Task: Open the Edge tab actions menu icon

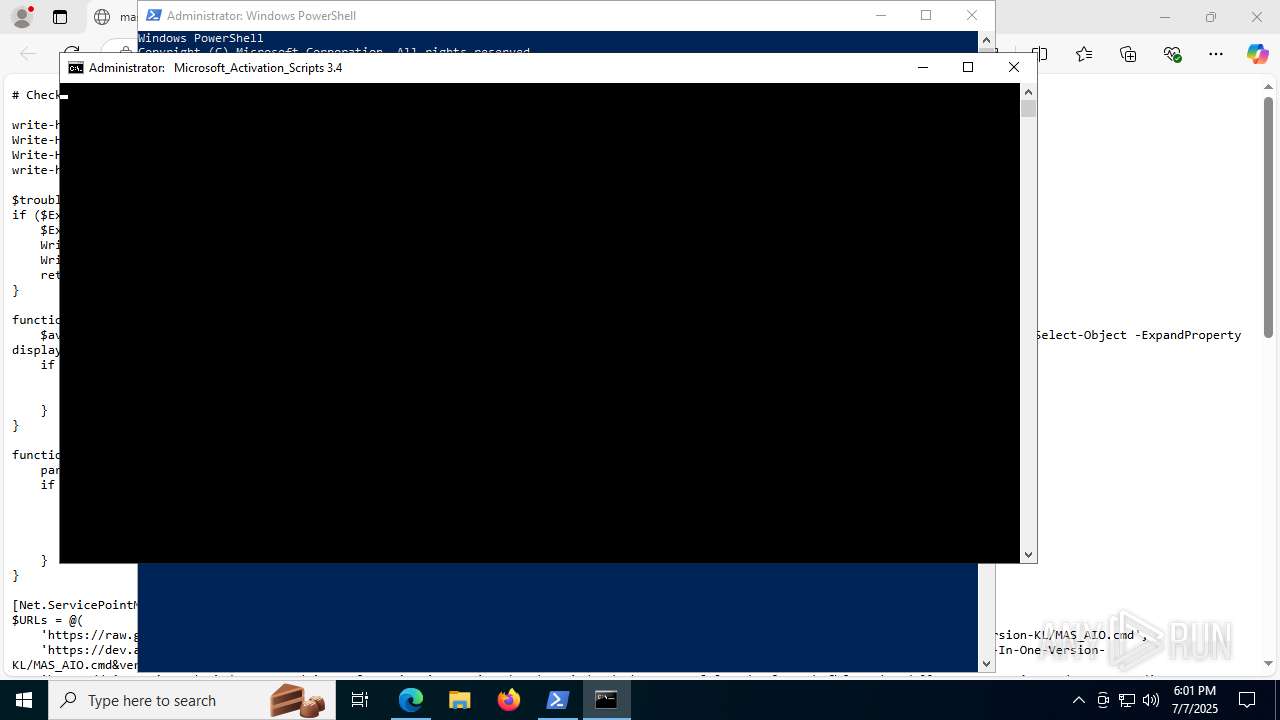Action: [x=60, y=17]
